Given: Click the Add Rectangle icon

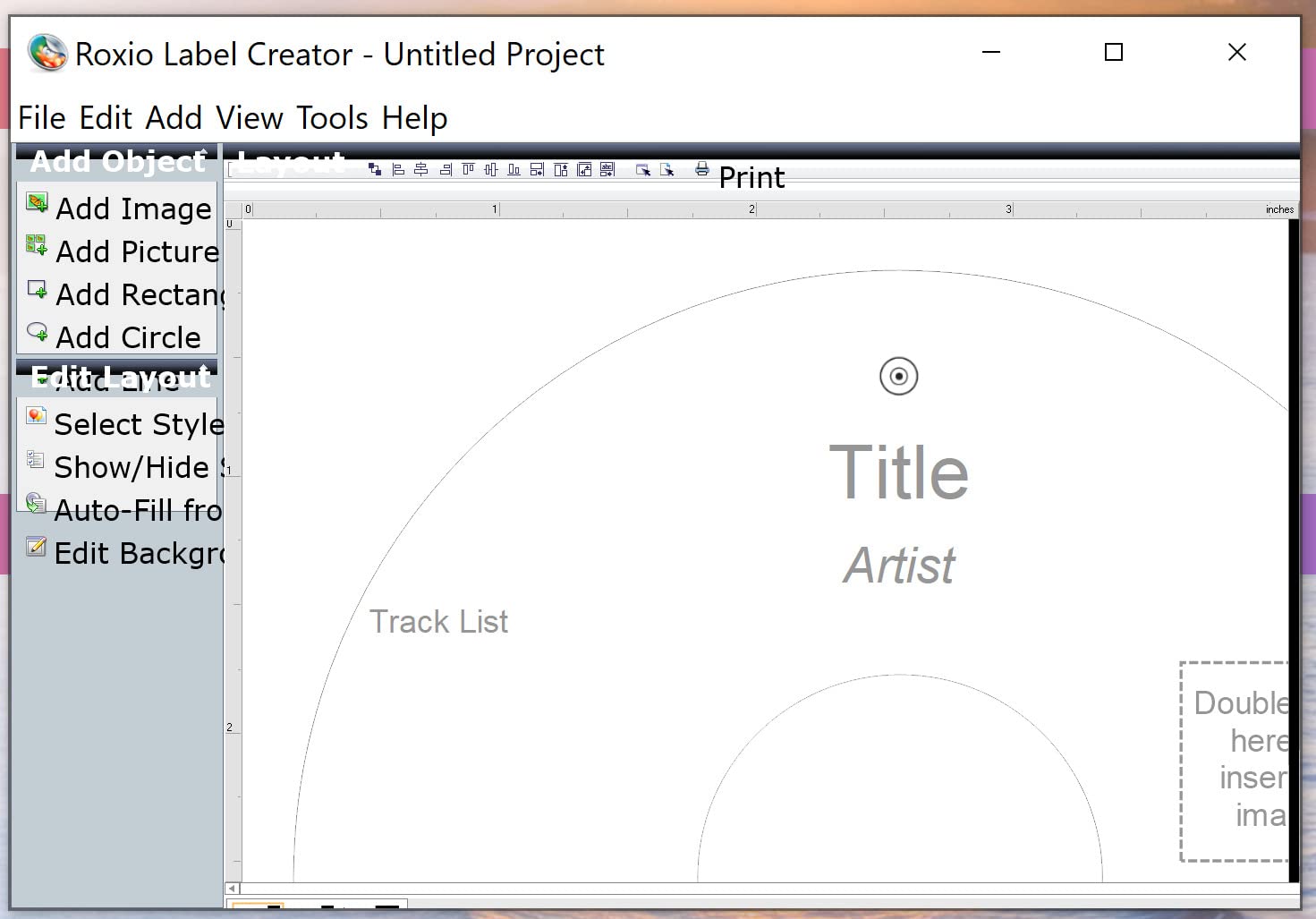Looking at the screenshot, I should point(37,288).
